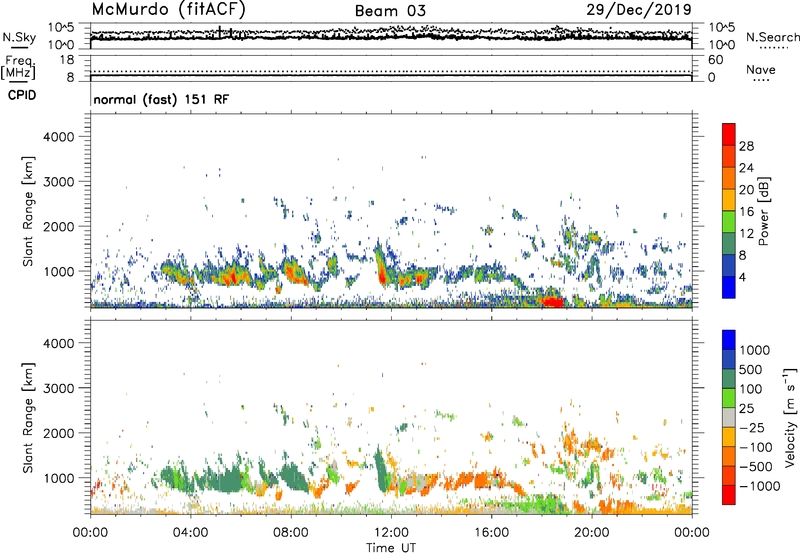Click the strong power echo near 11:40 UT
The width and height of the screenshot is (800, 554).
click(381, 269)
